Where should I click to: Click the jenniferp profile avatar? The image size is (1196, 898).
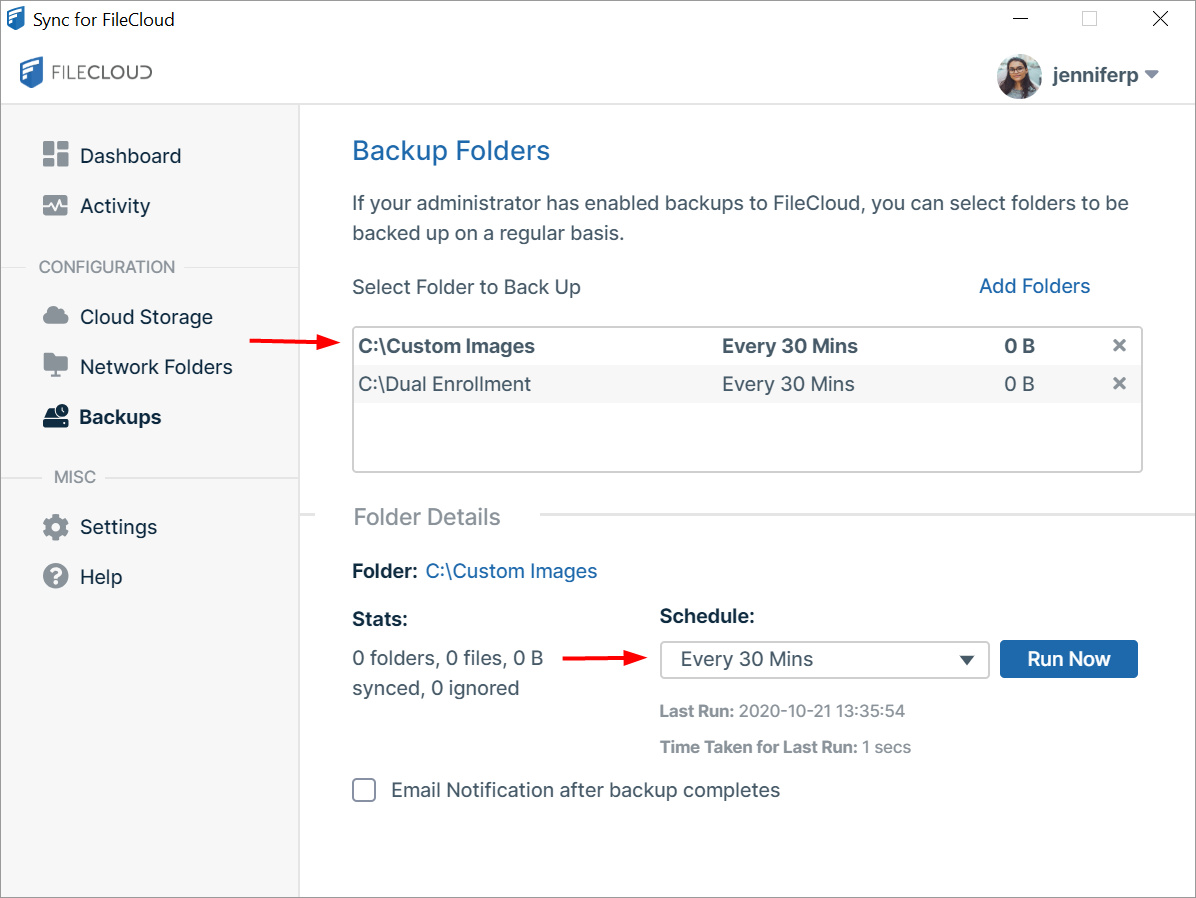(x=1019, y=76)
